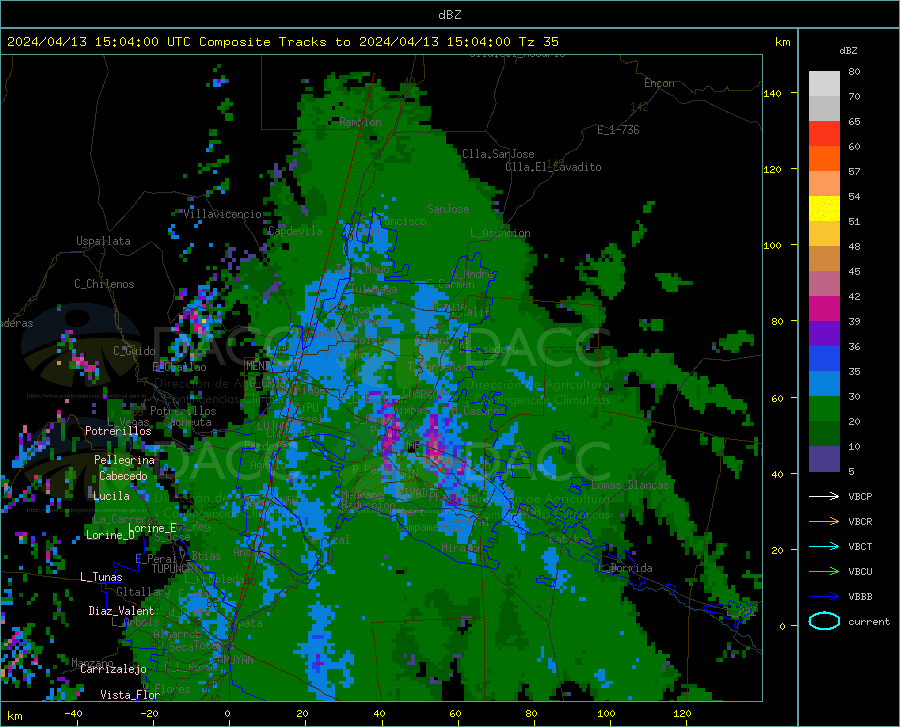Click the Cabecedo station label
This screenshot has width=900, height=727.
coord(123,476)
